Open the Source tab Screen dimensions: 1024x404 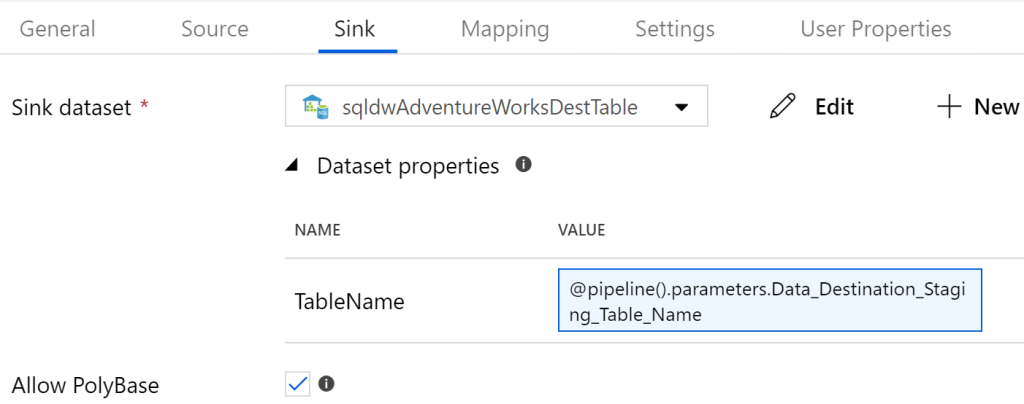coord(214,29)
